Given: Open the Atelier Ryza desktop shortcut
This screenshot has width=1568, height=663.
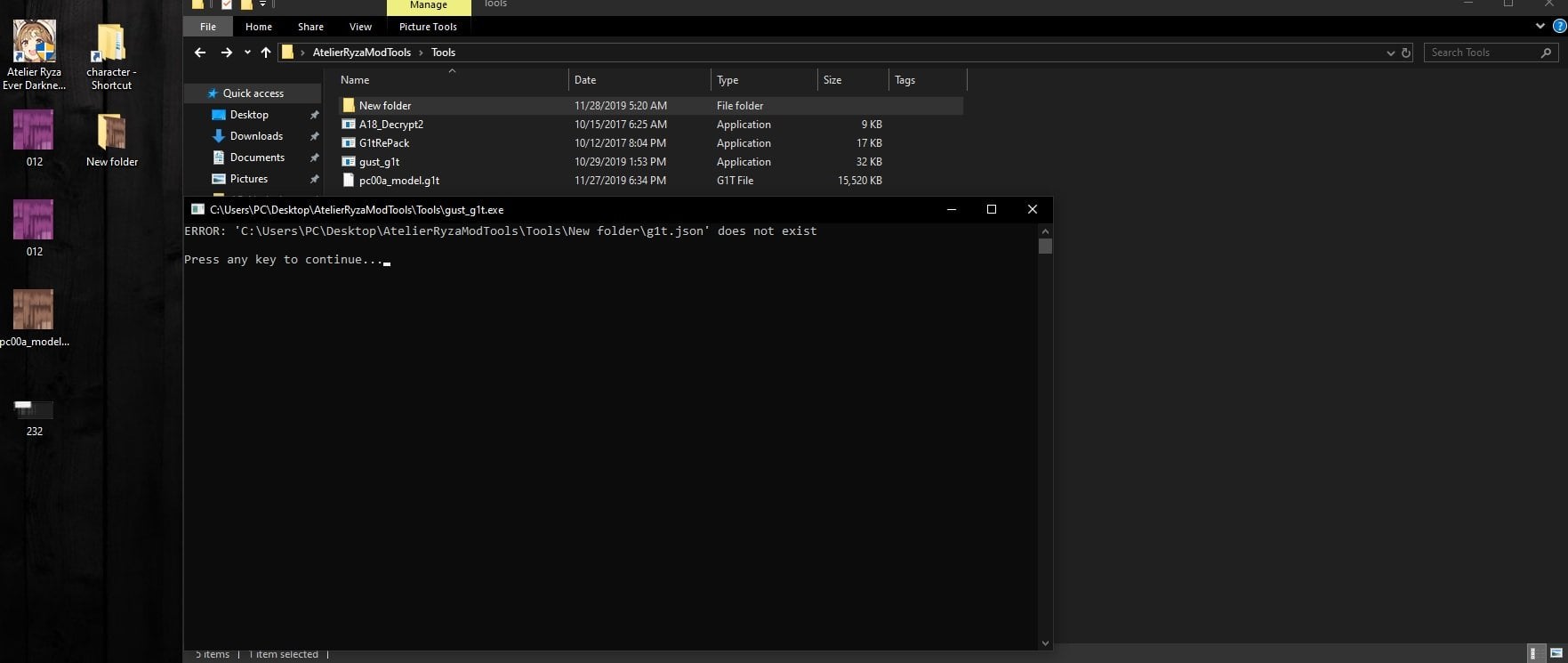Looking at the screenshot, I should pyautogui.click(x=35, y=55).
